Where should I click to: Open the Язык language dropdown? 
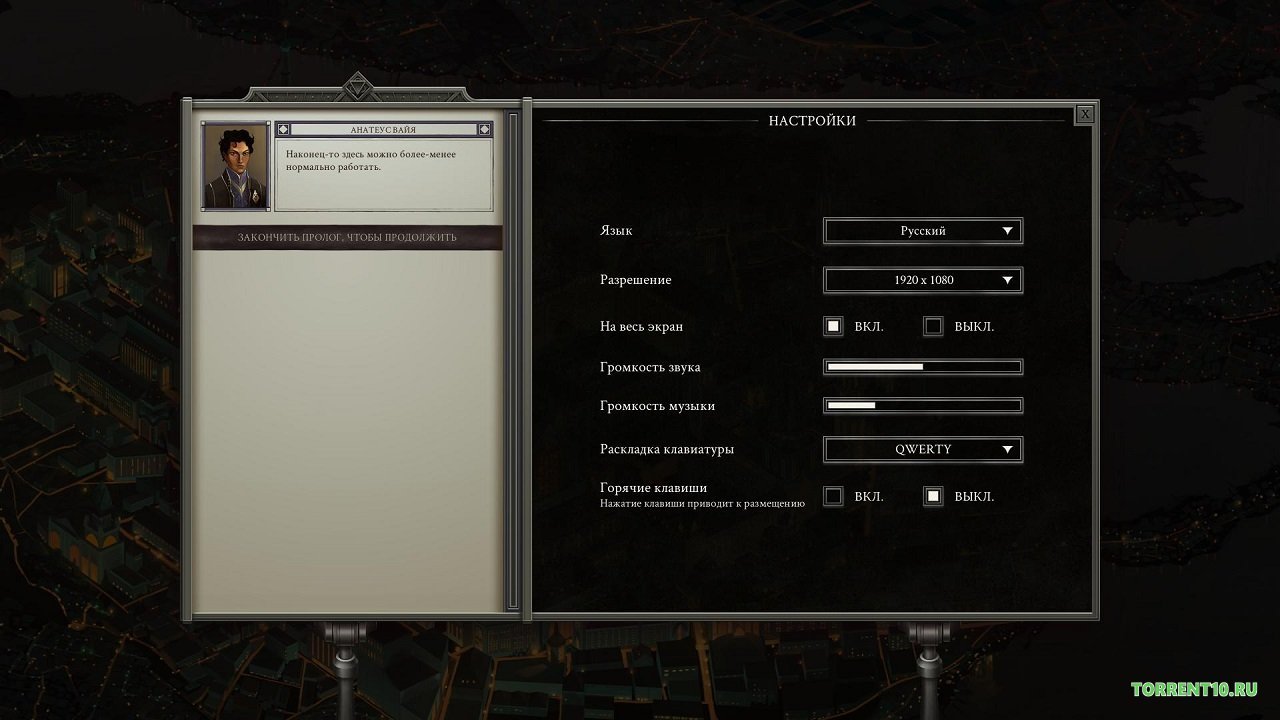tap(922, 231)
